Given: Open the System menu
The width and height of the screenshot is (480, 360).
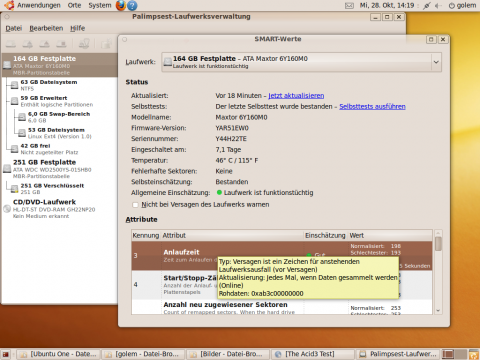Looking at the screenshot, I should 100,5.
